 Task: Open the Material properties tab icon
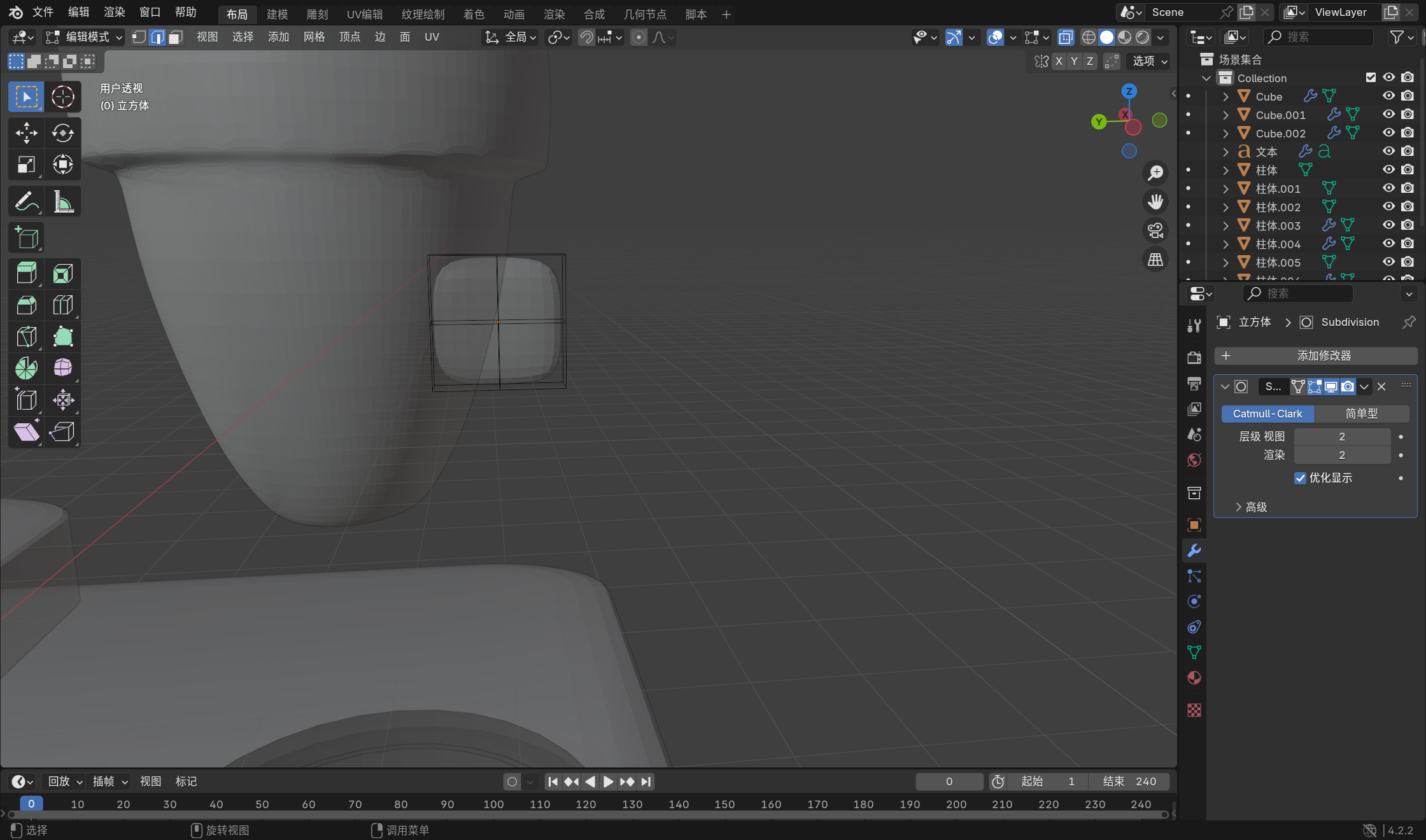[x=1194, y=678]
